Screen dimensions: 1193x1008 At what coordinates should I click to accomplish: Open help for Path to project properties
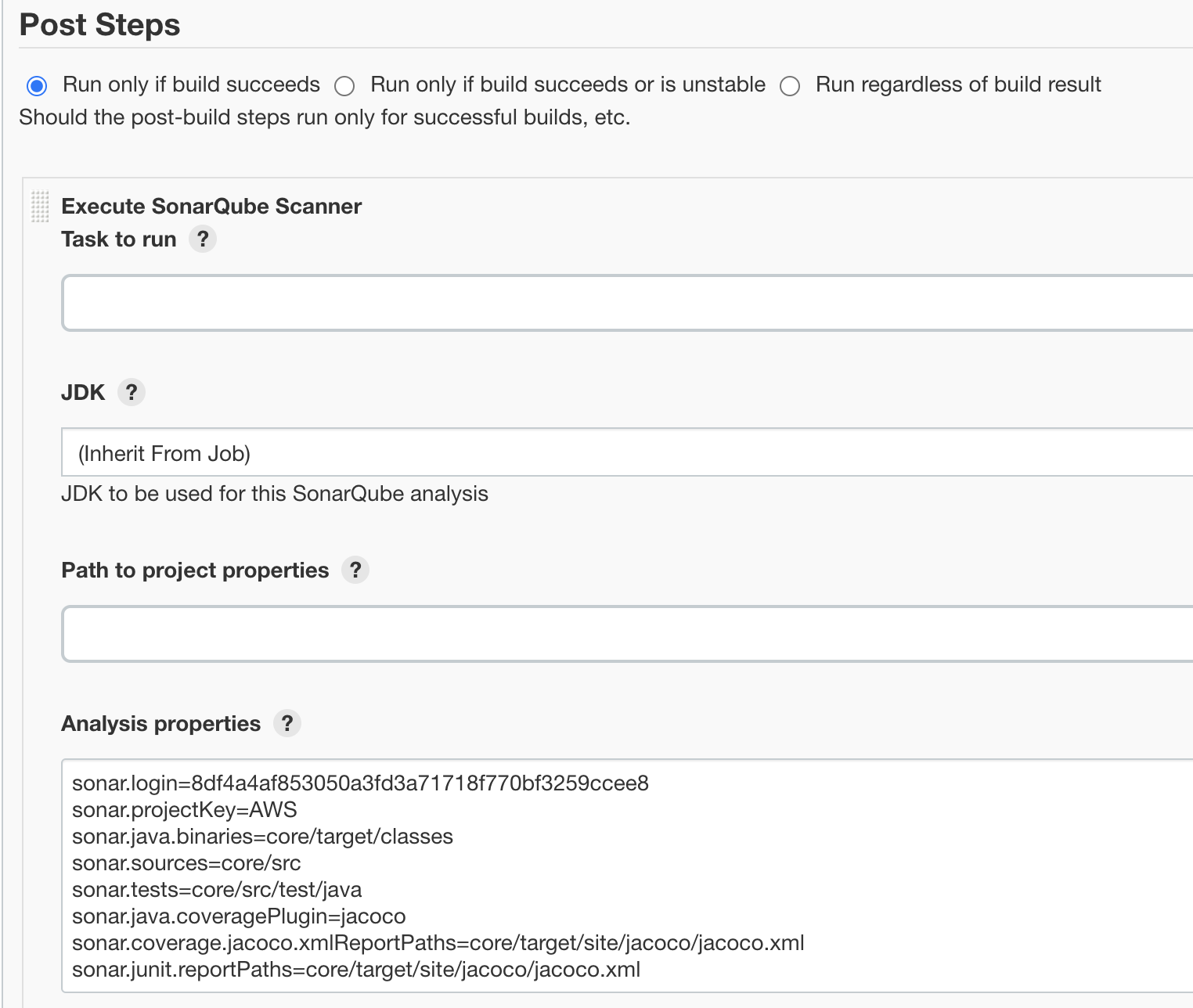(x=355, y=570)
